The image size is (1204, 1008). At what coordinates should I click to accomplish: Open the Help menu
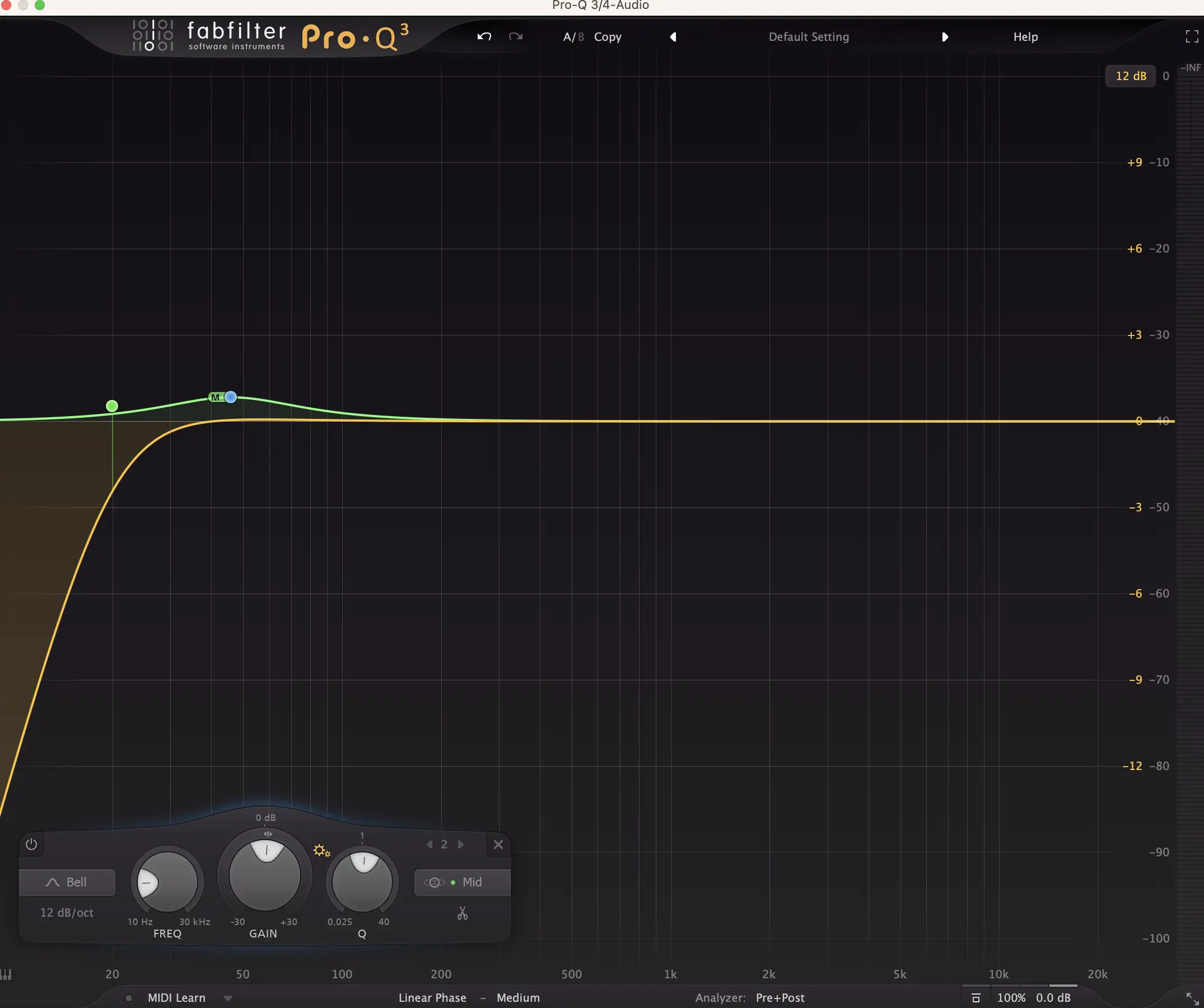(x=1025, y=37)
